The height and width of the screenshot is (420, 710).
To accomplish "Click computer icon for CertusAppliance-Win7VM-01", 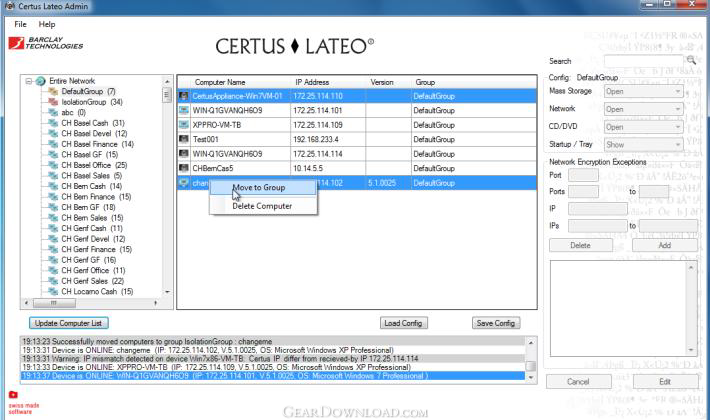I will pos(183,96).
